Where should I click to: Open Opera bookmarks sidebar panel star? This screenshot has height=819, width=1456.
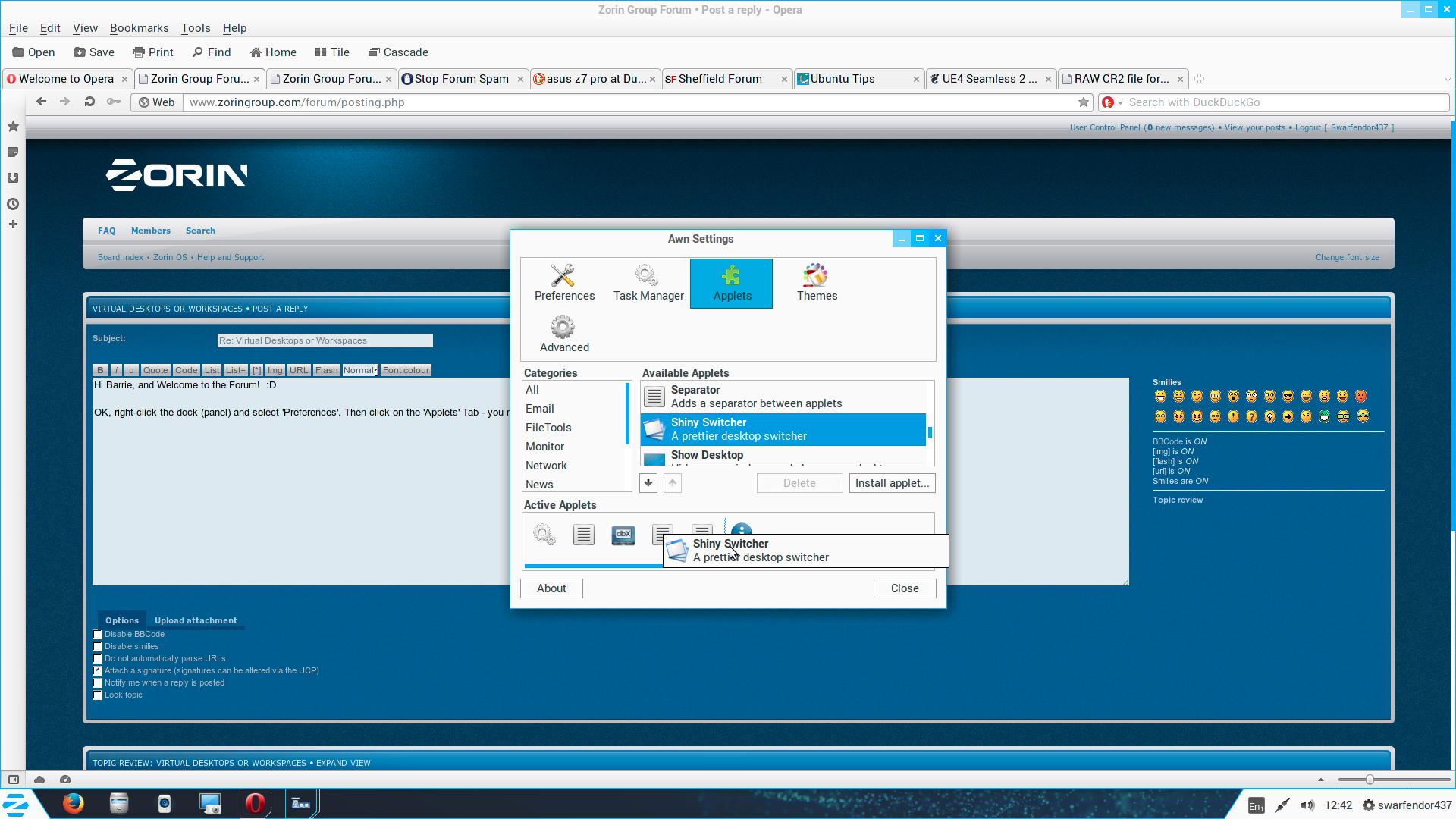tap(13, 127)
